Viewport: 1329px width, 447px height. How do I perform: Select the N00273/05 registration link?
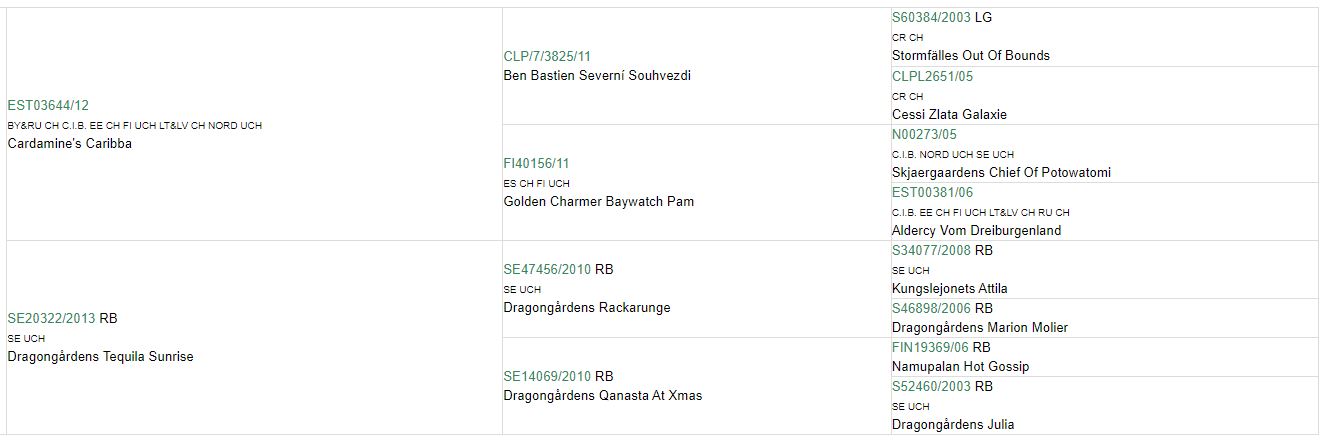point(925,134)
